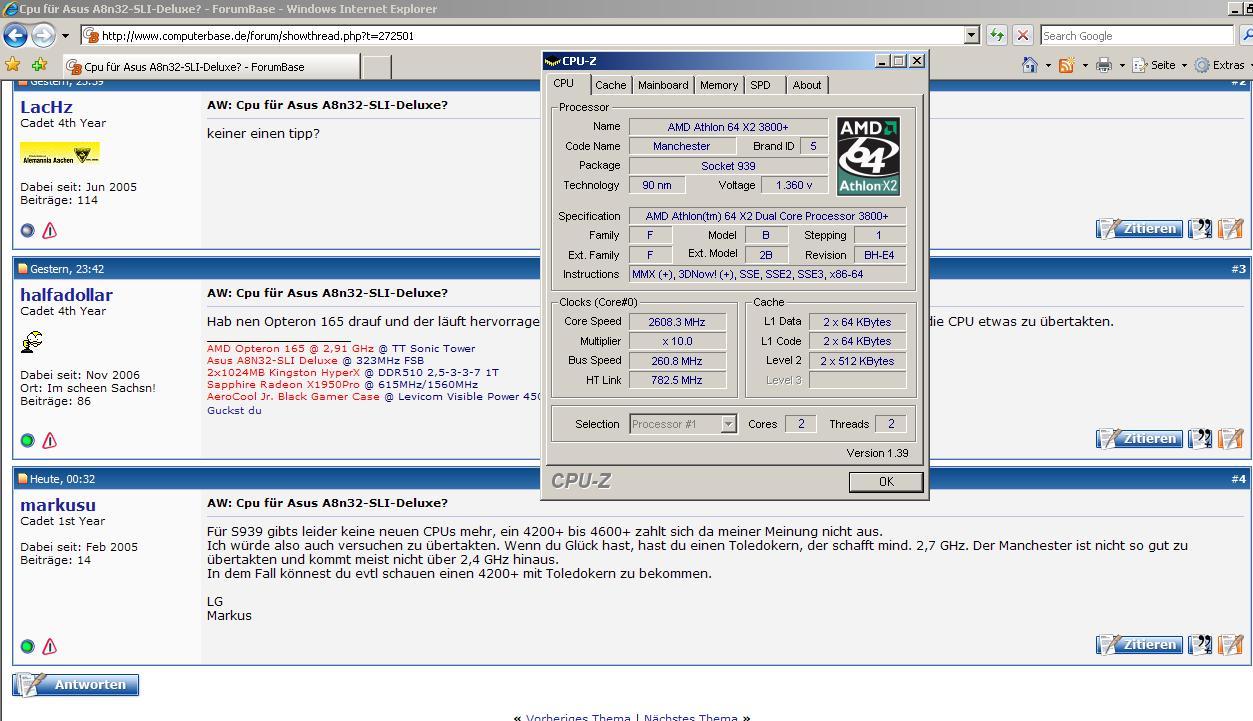The height and width of the screenshot is (721, 1253).
Task: Switch to the About tab in CPU-Z
Action: pos(806,85)
